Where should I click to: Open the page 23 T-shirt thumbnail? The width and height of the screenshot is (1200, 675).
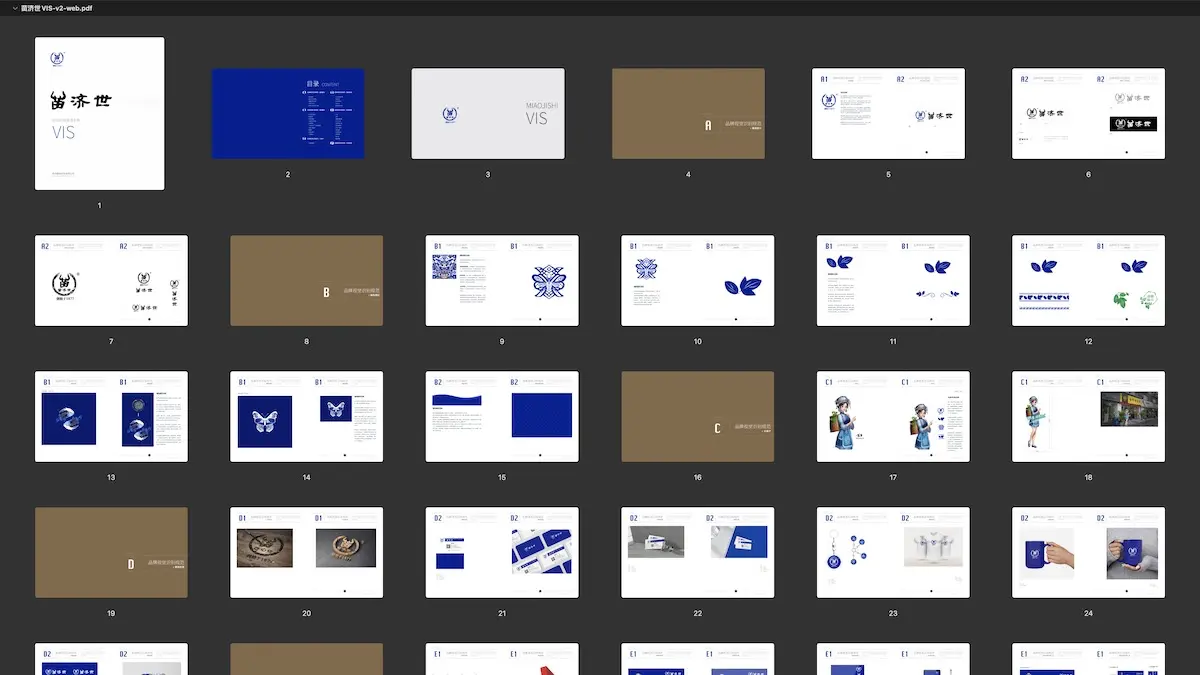(x=893, y=552)
